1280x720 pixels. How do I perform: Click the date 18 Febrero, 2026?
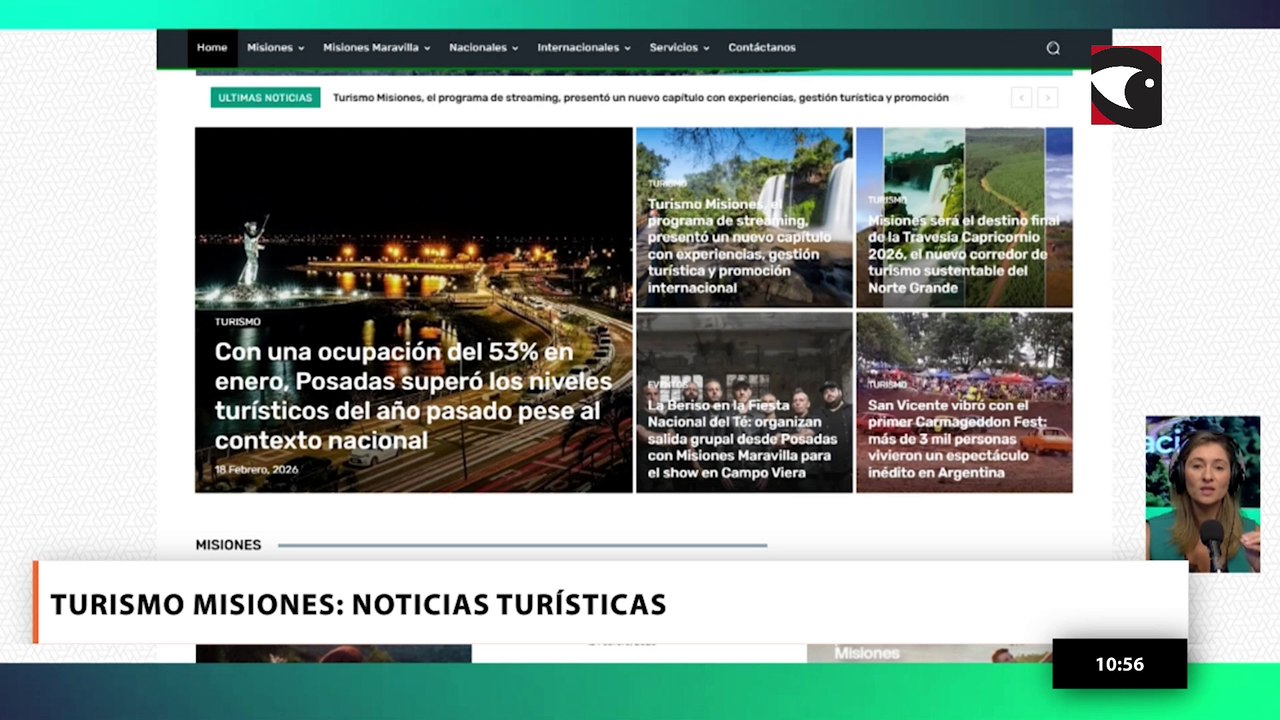click(x=256, y=469)
